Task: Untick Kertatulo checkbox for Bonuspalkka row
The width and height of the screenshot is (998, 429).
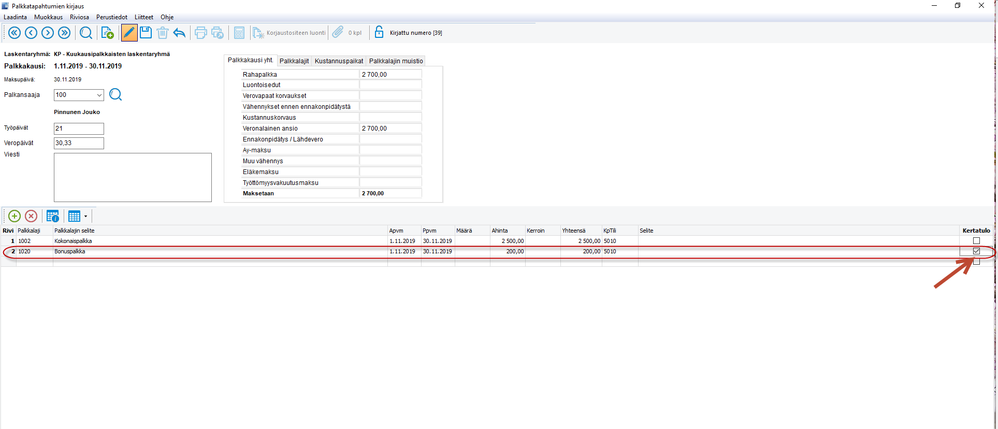Action: 976,251
